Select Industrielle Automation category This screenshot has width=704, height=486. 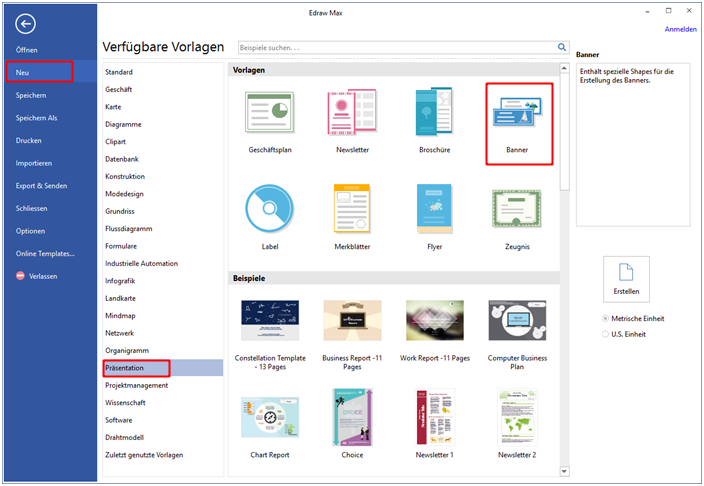(141, 263)
